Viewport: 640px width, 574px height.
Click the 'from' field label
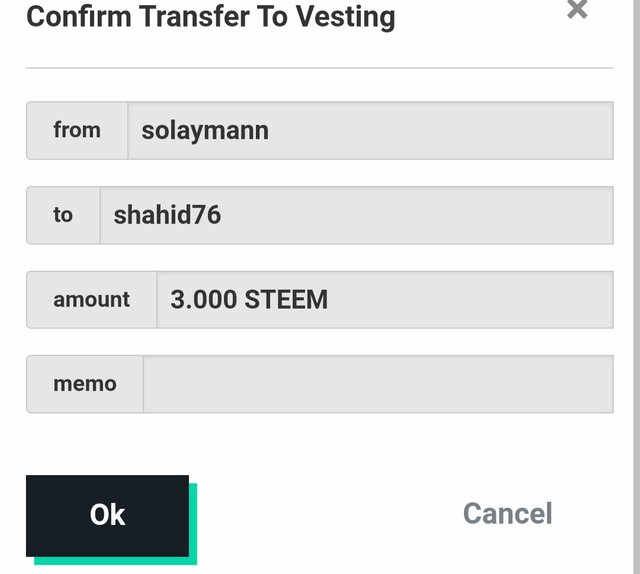pos(77,131)
